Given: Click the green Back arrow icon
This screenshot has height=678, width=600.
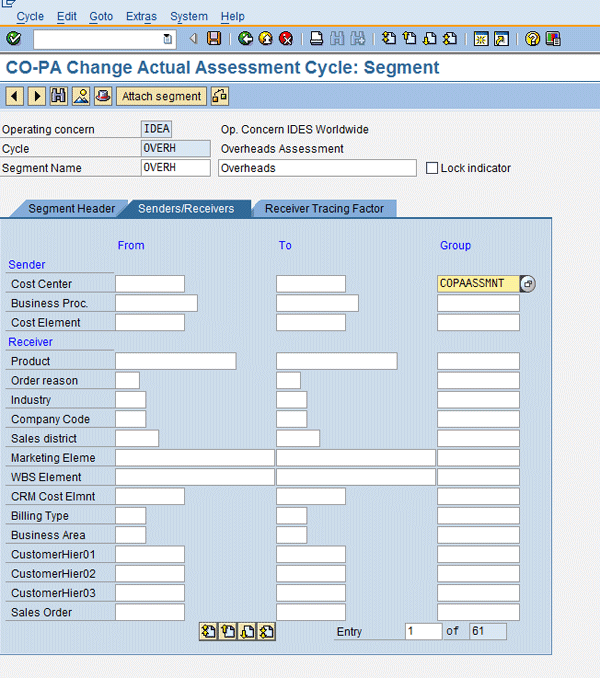Looking at the screenshot, I should pos(246,39).
